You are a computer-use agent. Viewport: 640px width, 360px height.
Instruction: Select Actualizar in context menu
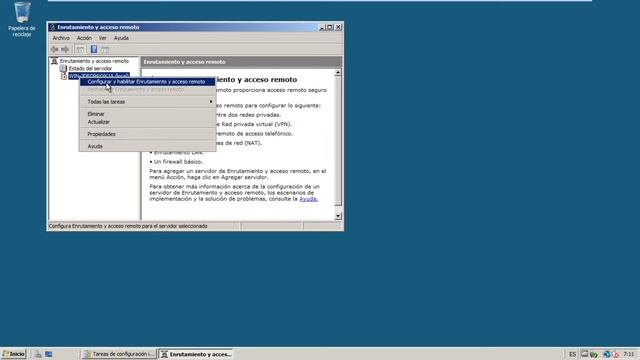click(147, 122)
